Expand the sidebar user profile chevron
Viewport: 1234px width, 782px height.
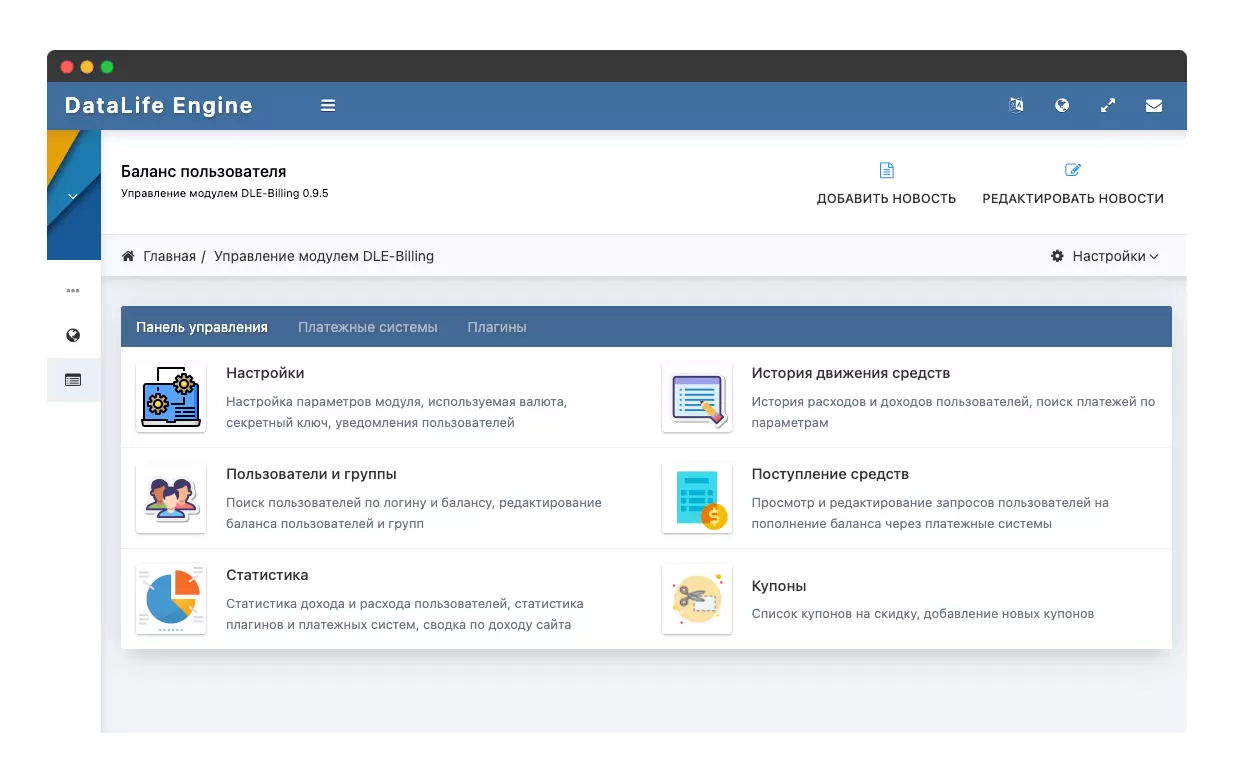[73, 197]
